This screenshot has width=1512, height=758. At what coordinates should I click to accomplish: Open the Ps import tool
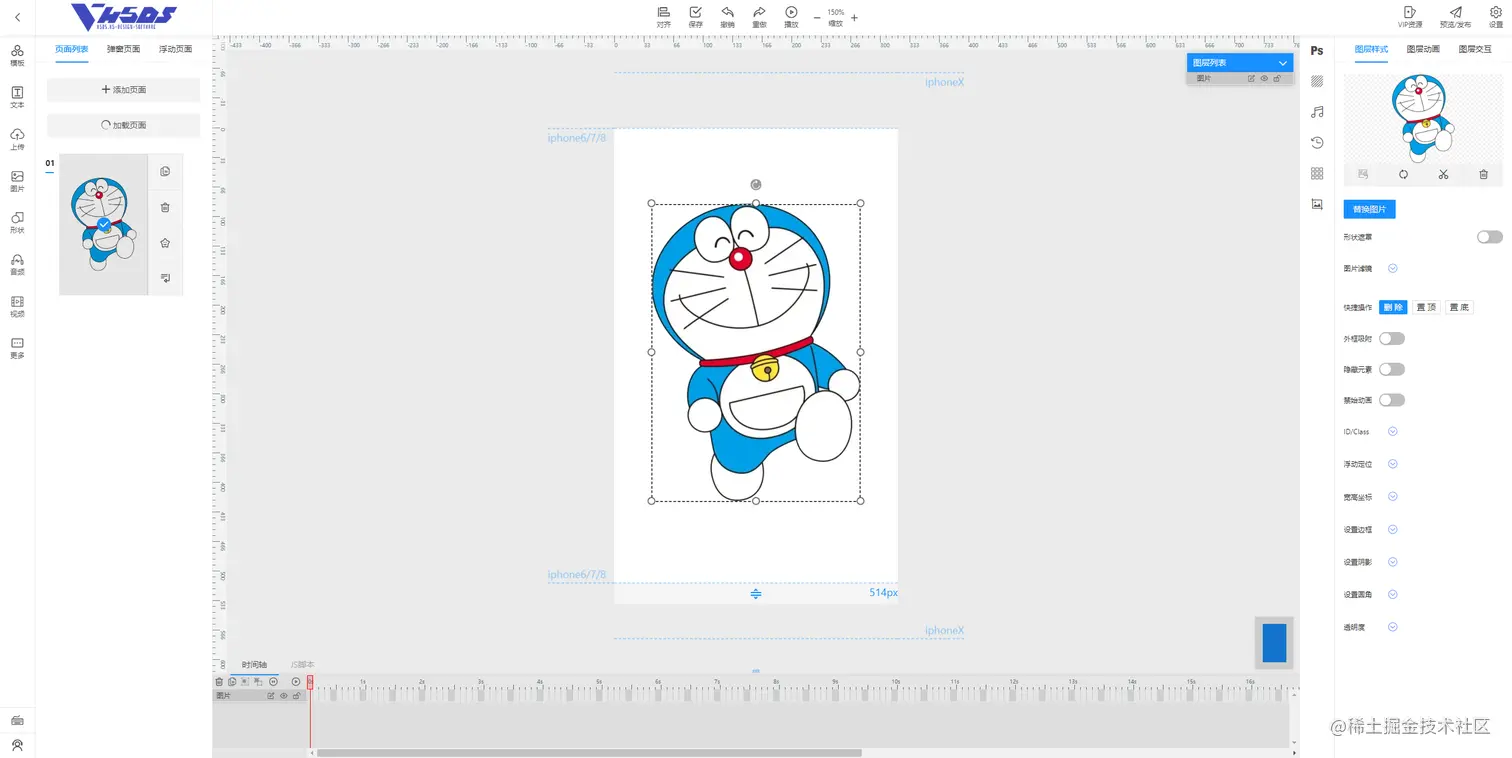(1317, 51)
